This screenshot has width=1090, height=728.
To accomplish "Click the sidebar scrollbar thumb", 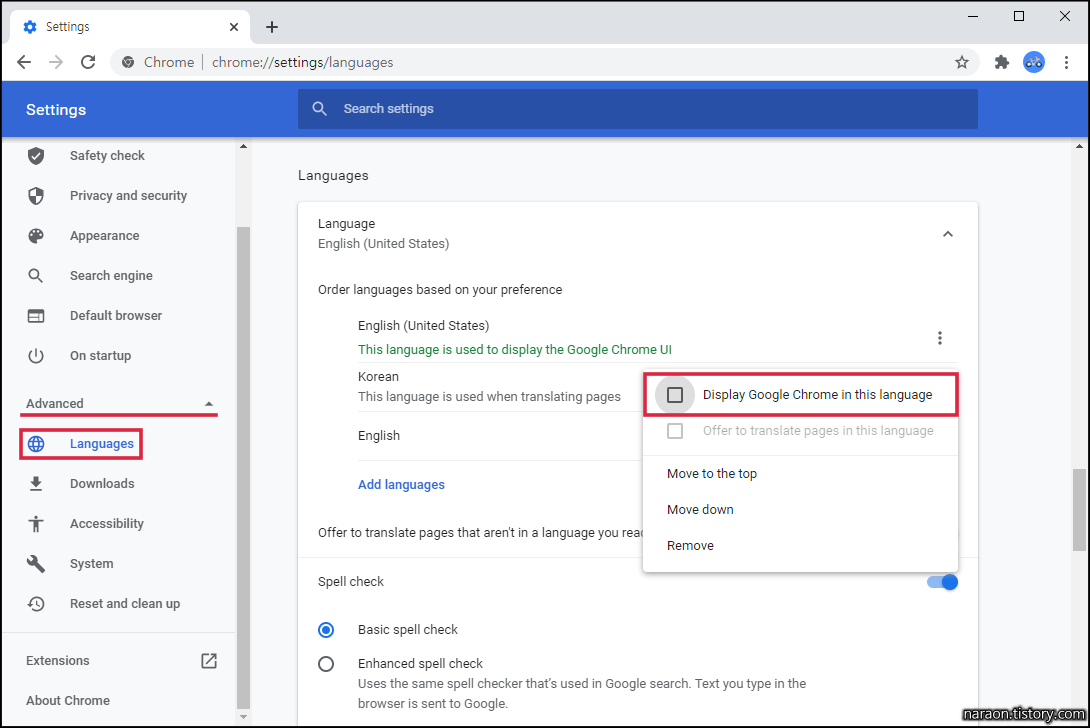I will [x=243, y=467].
